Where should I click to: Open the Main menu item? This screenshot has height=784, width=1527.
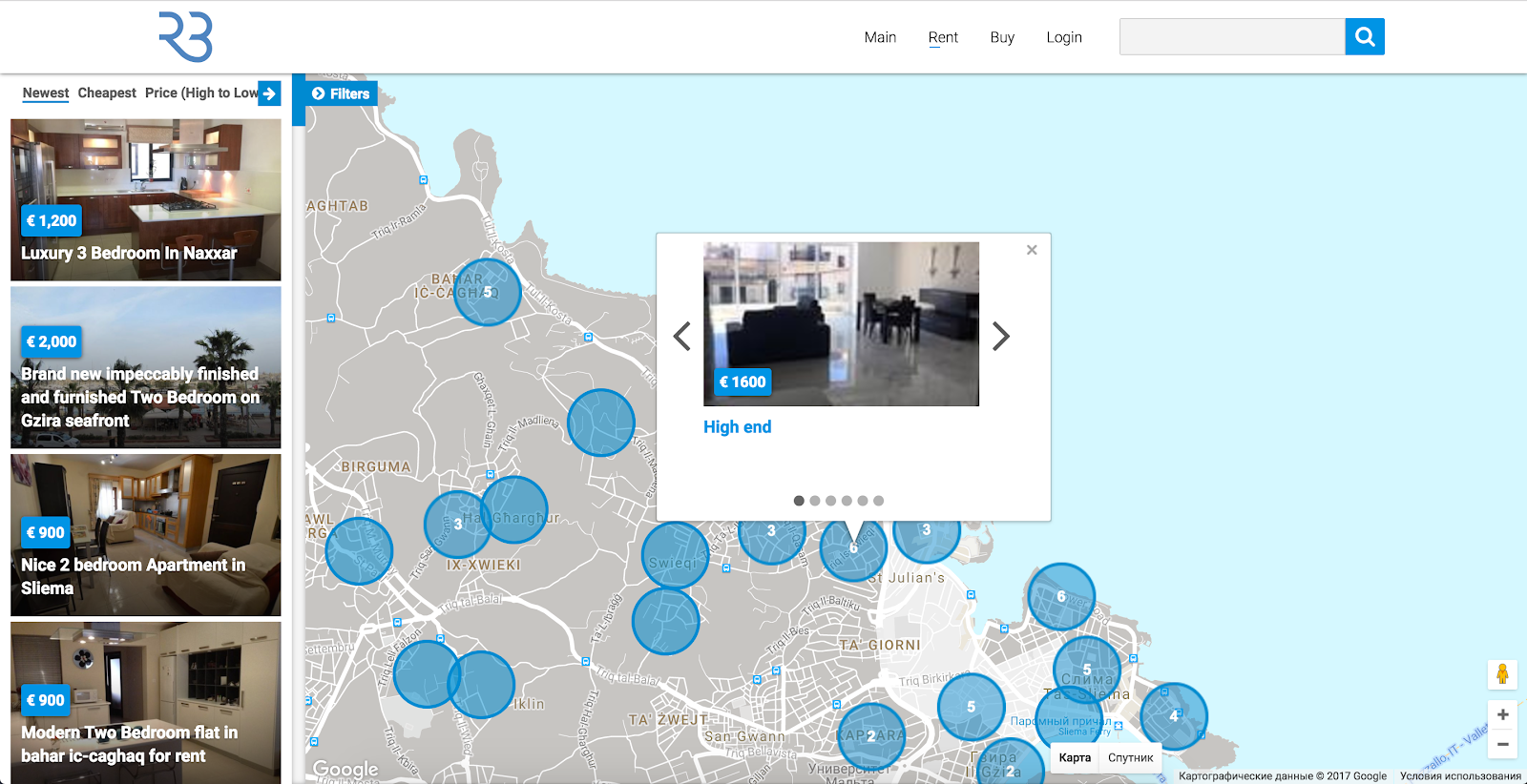(x=880, y=37)
